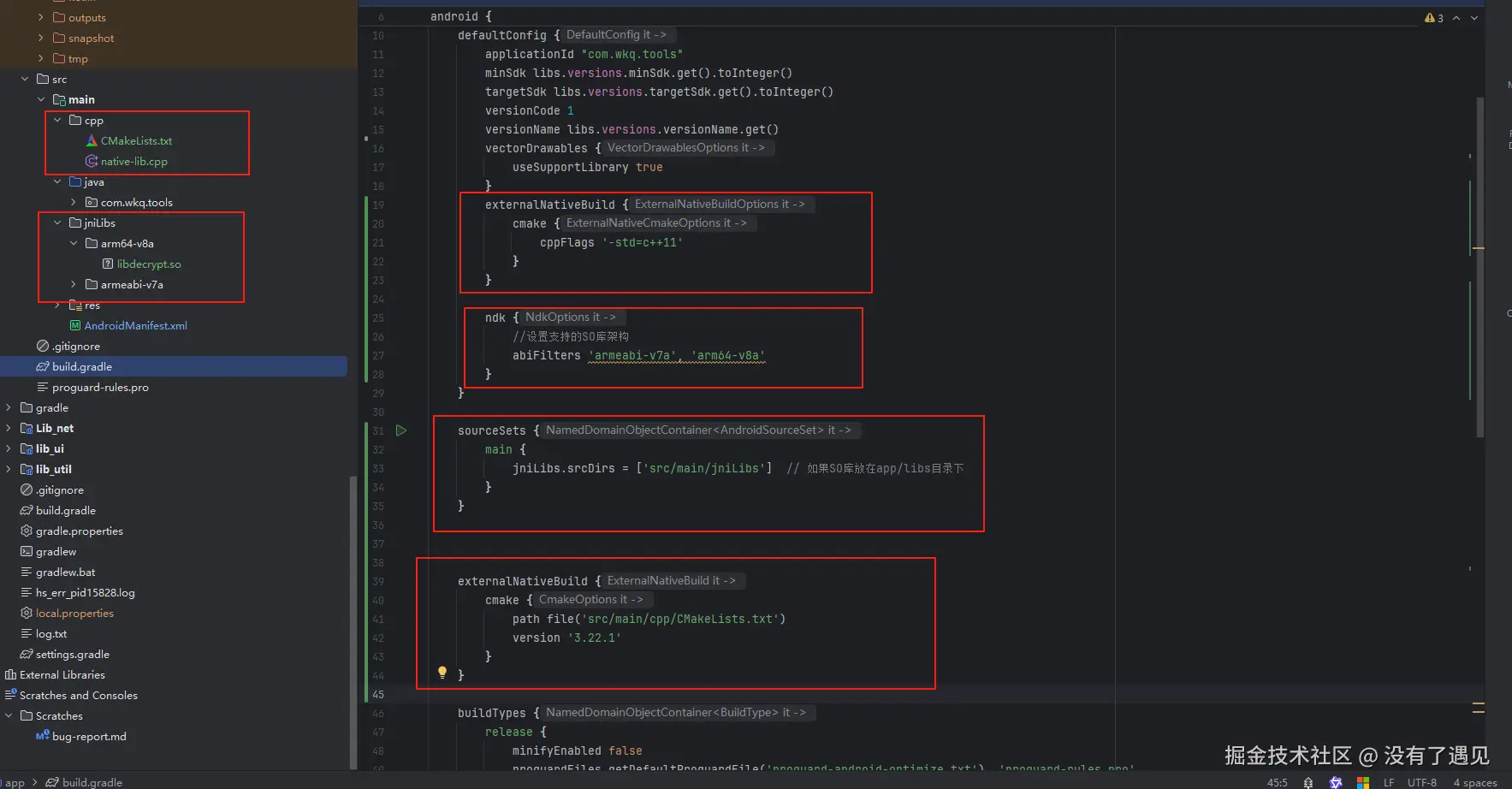Click the local.properties file icon

pyautogui.click(x=27, y=614)
